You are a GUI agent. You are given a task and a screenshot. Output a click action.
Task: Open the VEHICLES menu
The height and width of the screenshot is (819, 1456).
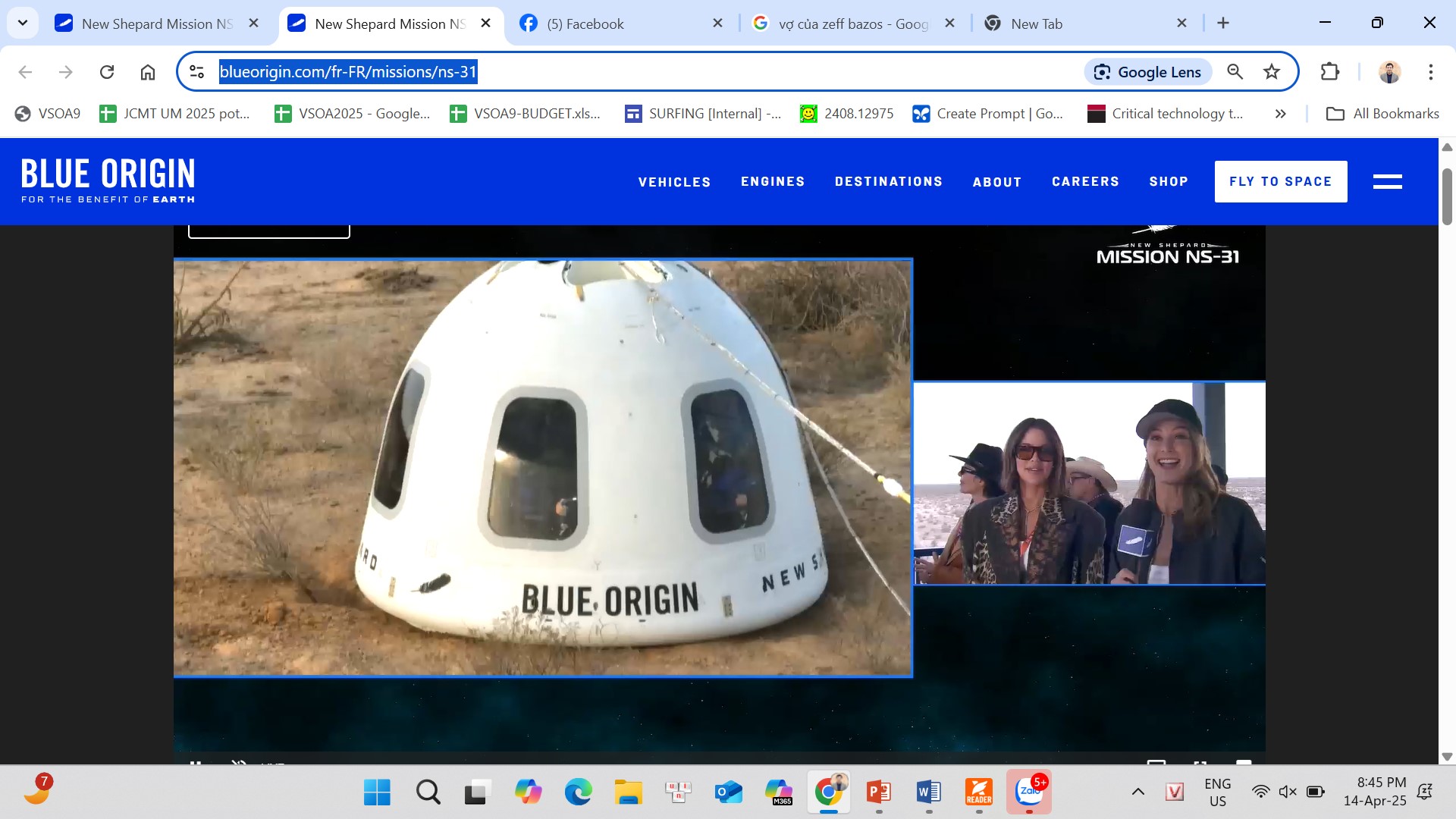click(x=674, y=182)
